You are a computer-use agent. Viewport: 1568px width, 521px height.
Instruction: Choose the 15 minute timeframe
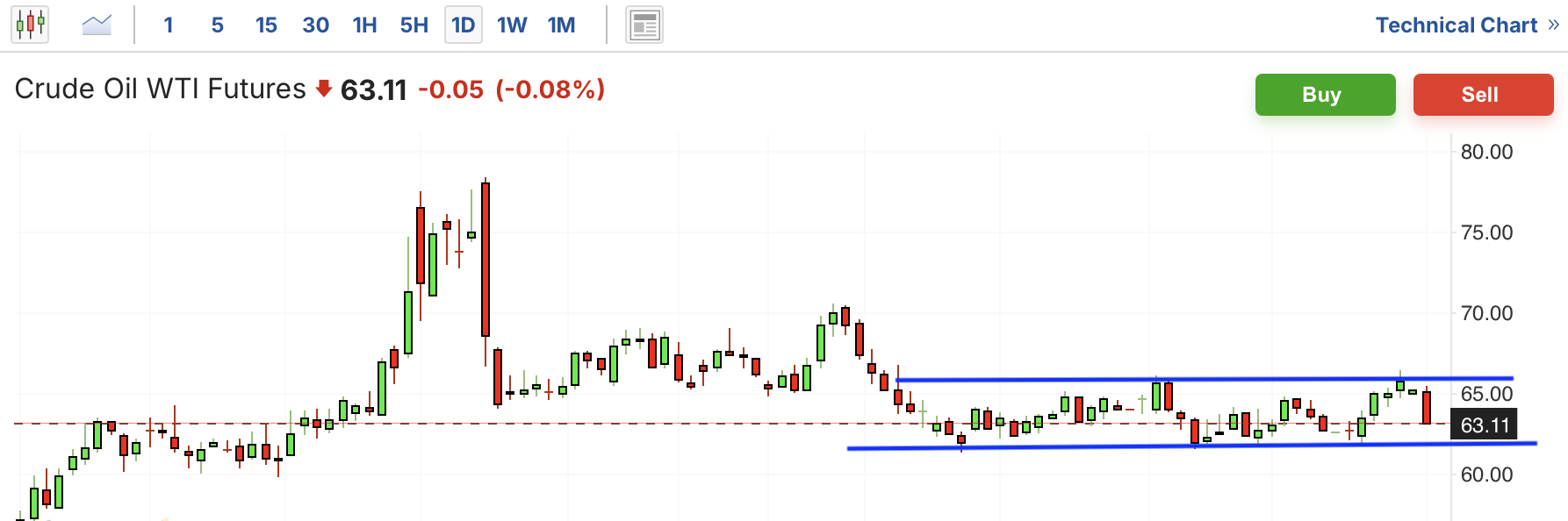point(266,25)
